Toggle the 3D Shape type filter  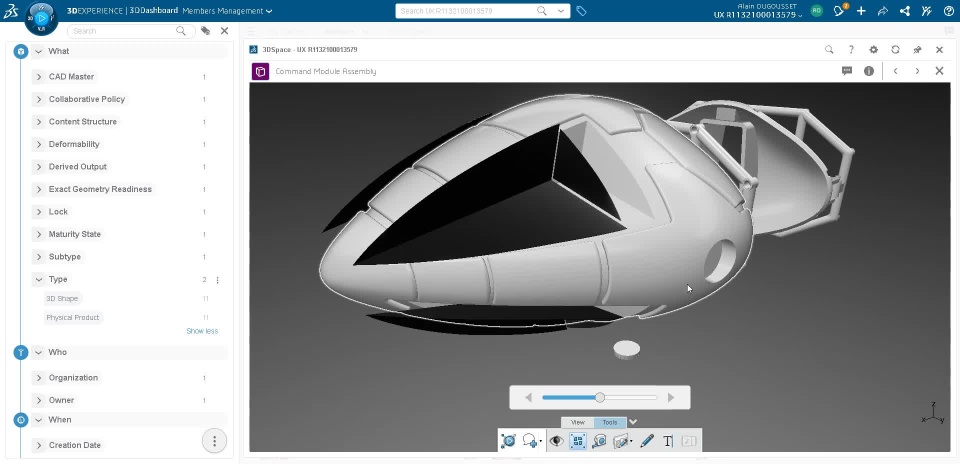coord(62,299)
